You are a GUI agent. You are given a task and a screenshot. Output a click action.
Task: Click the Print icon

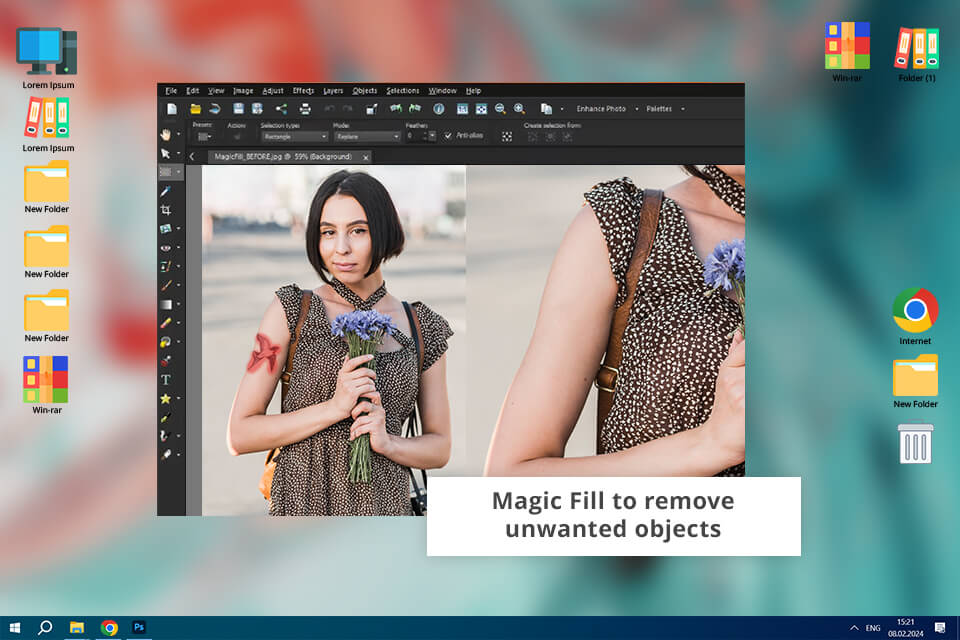305,109
